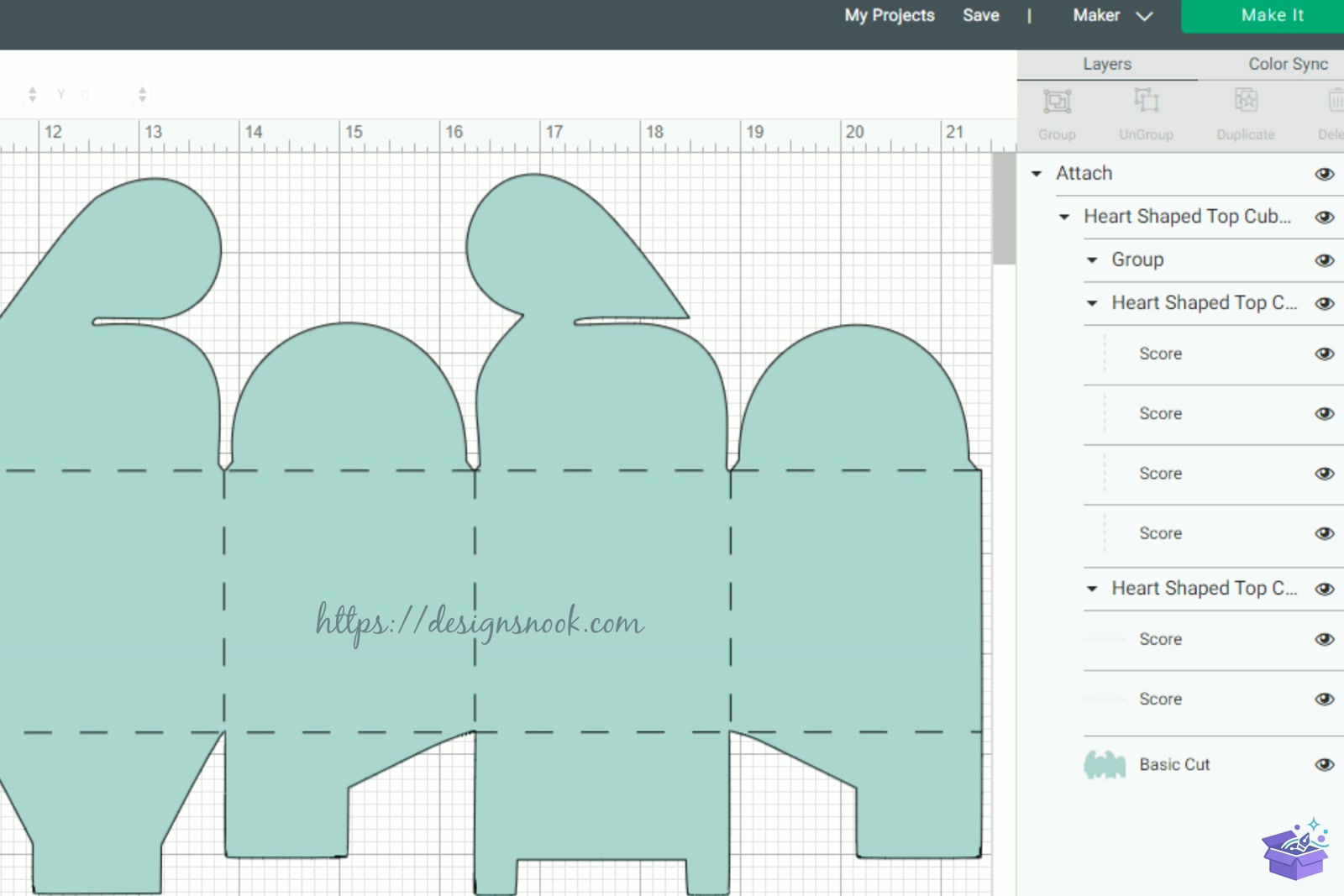Switch to the Color Sync tab
Viewport: 1344px width, 896px height.
tap(1288, 64)
